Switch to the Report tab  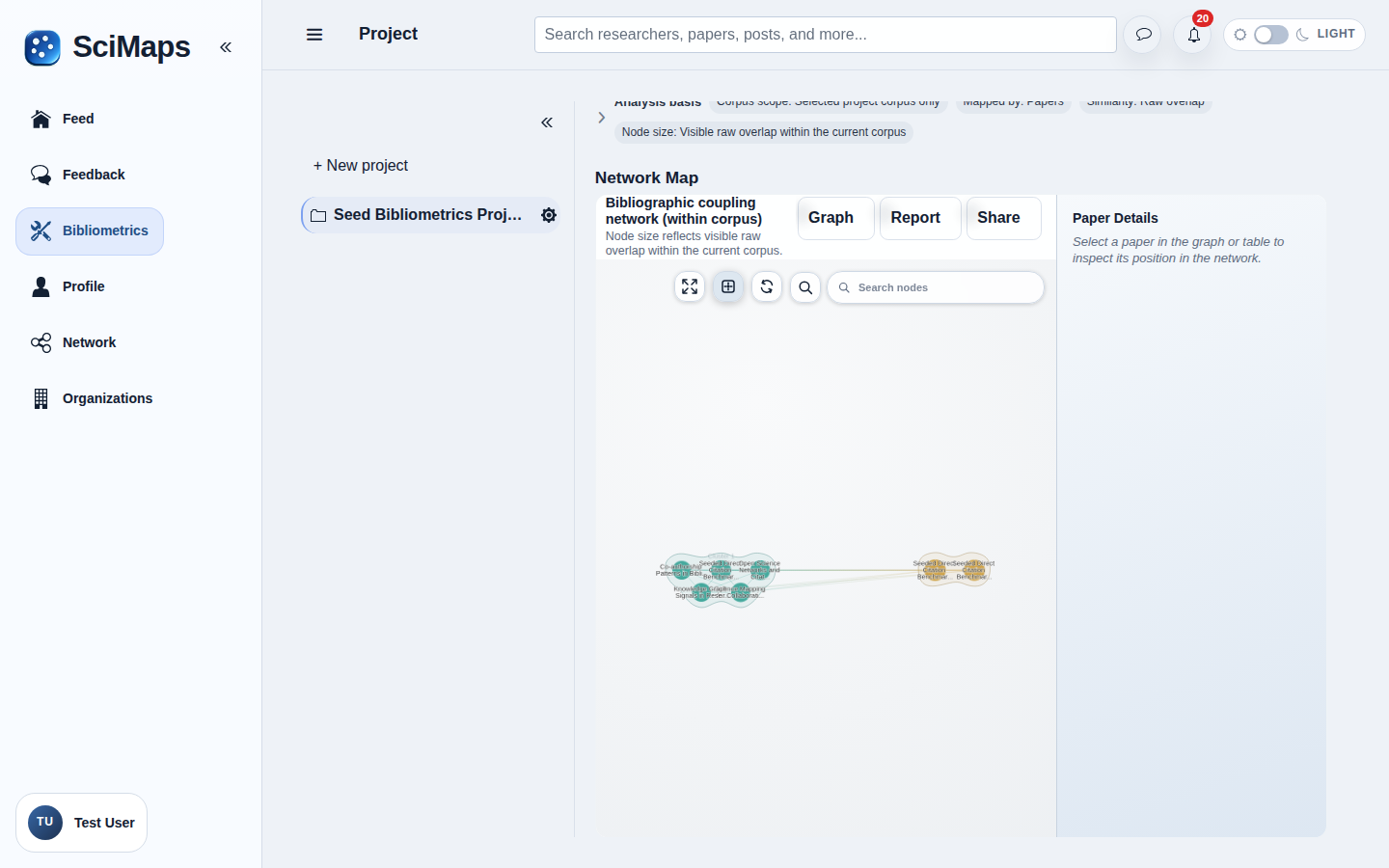920,218
